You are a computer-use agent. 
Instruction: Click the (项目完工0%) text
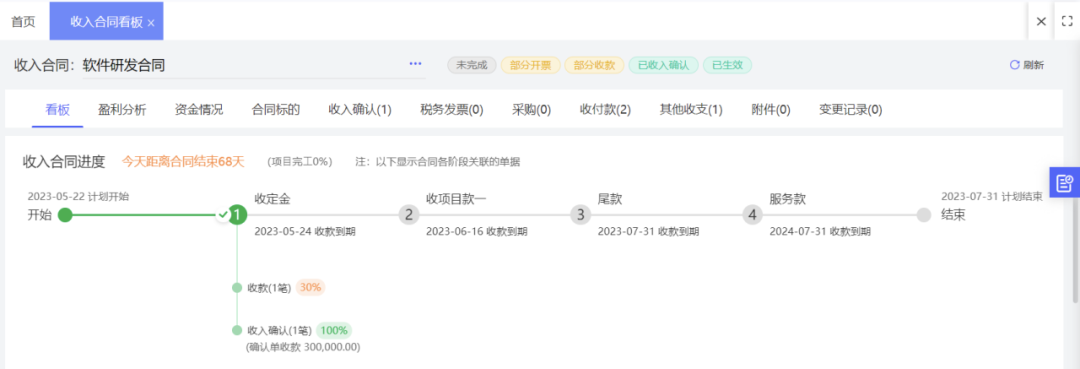pyautogui.click(x=300, y=162)
